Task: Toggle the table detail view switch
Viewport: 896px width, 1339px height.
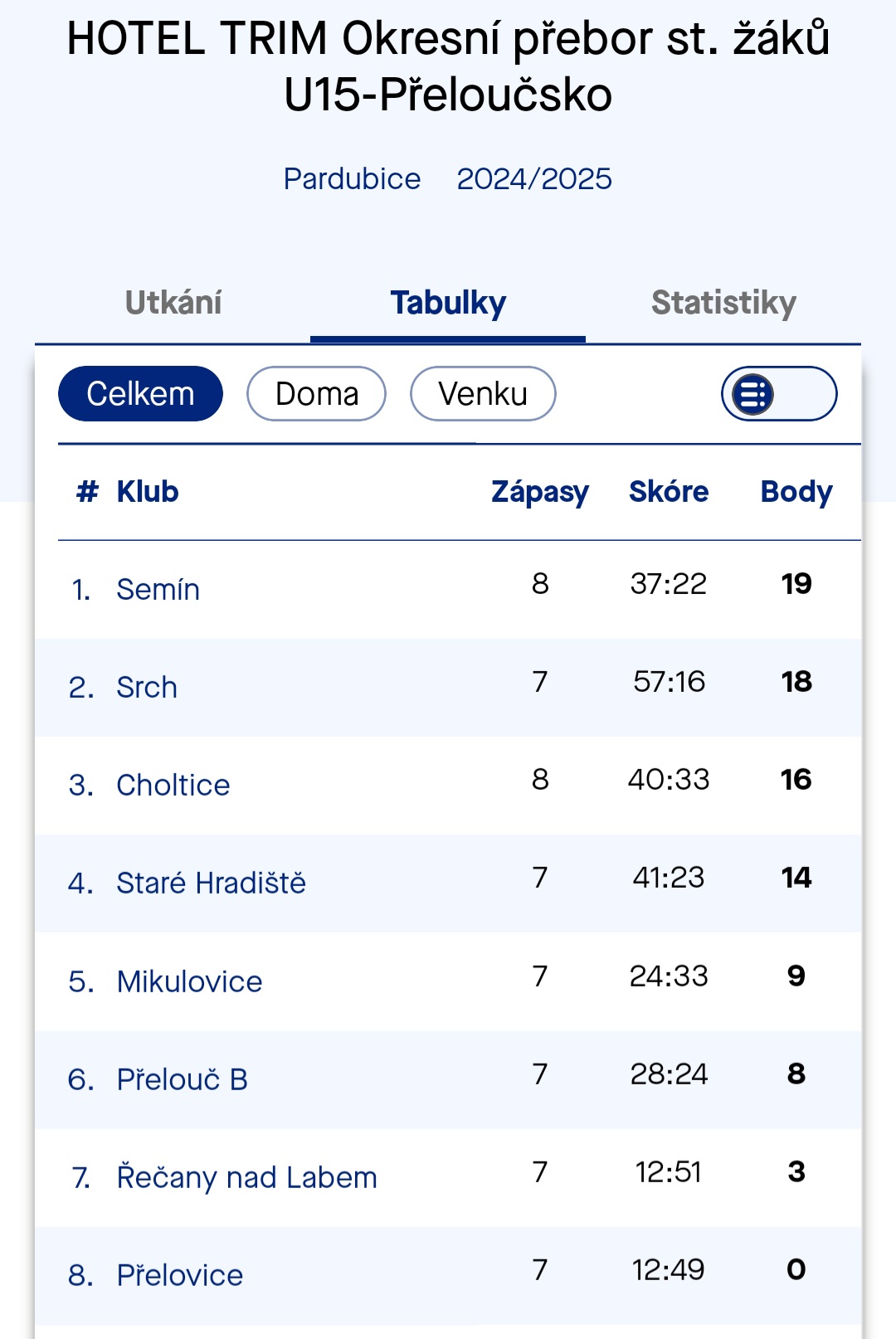Action: click(779, 393)
